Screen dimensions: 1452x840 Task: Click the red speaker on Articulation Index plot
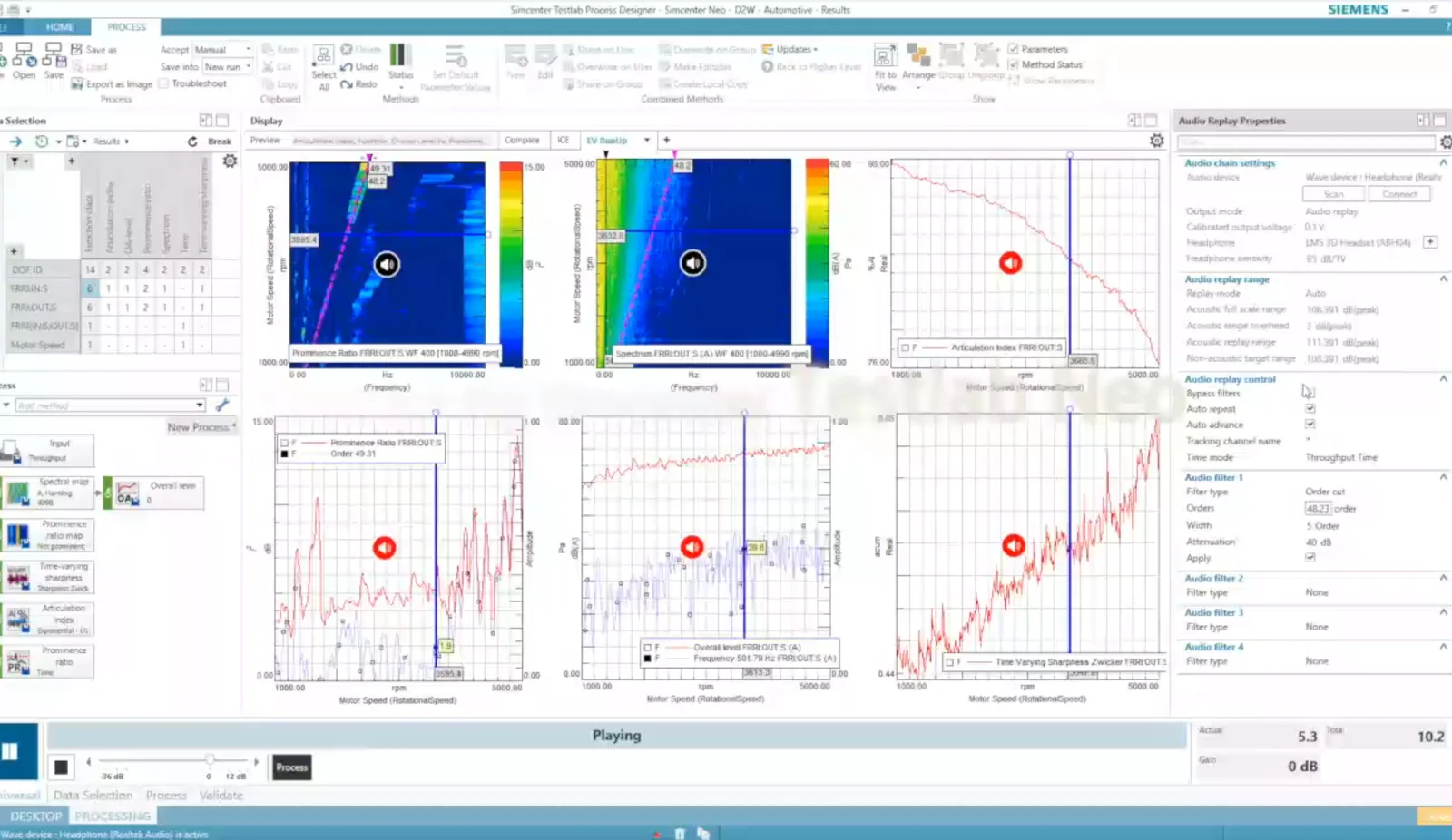1010,263
